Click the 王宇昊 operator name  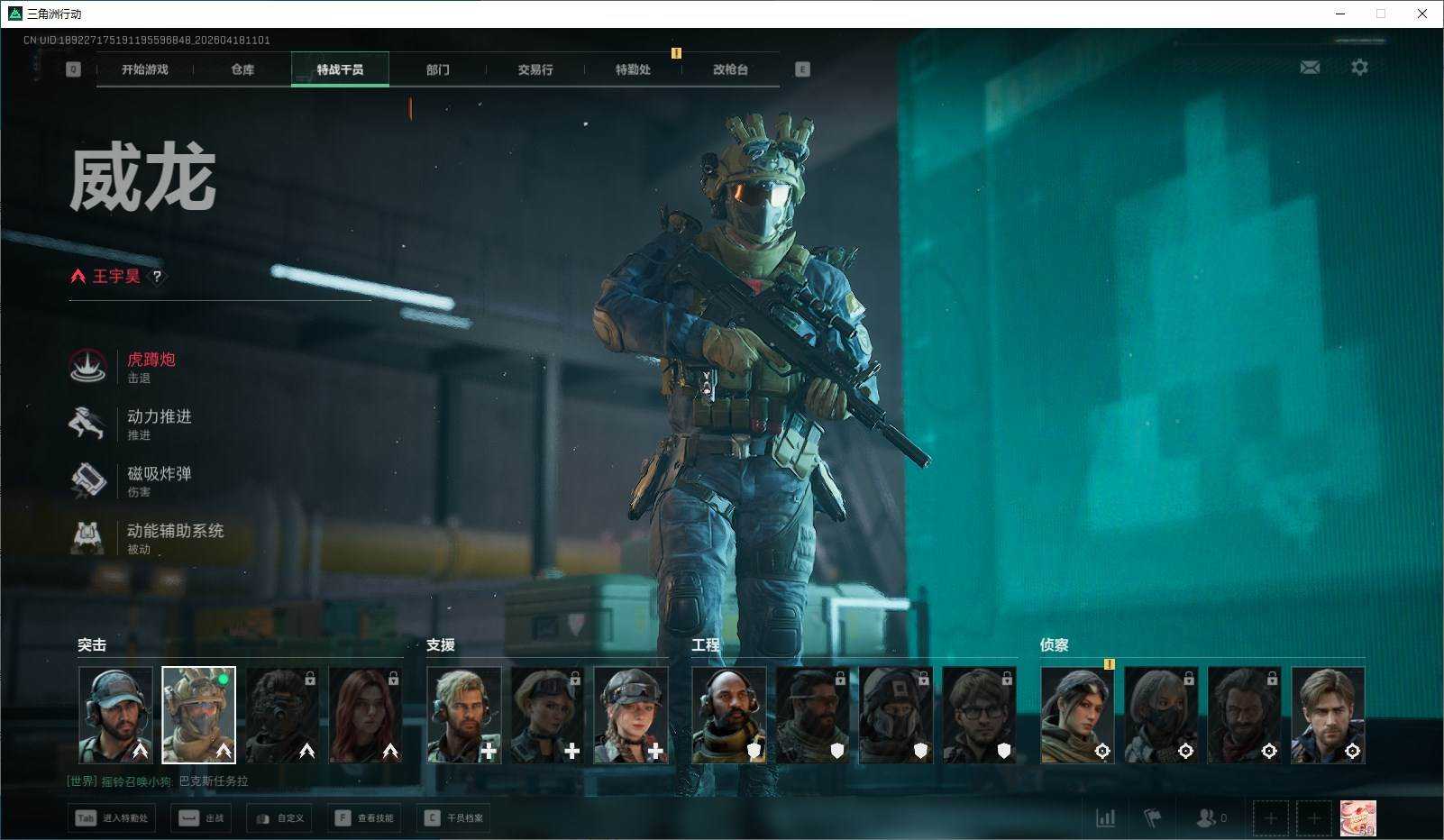pos(116,277)
